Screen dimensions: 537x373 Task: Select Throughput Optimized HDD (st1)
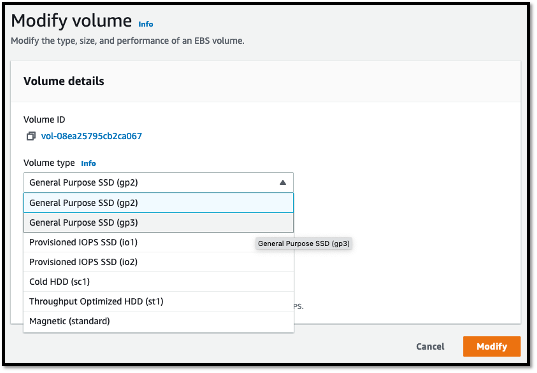coord(159,302)
